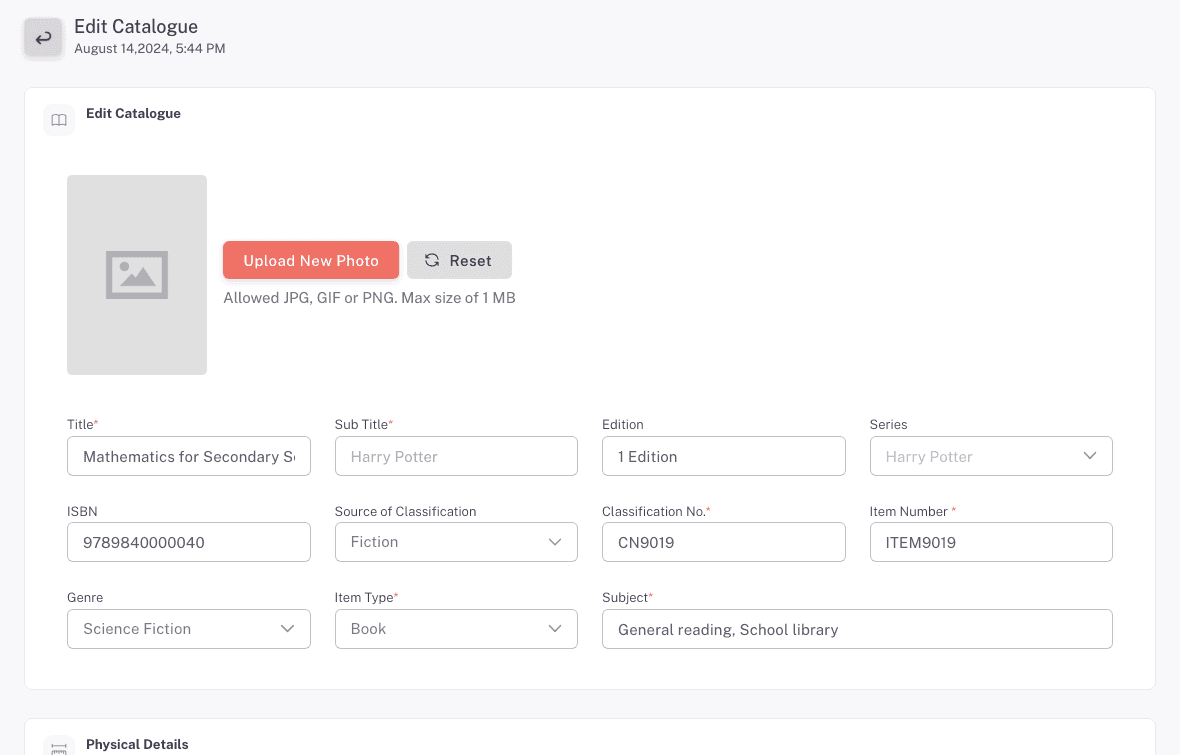The image size is (1180, 755).
Task: Go back using the return arrow icon
Action: (x=43, y=38)
